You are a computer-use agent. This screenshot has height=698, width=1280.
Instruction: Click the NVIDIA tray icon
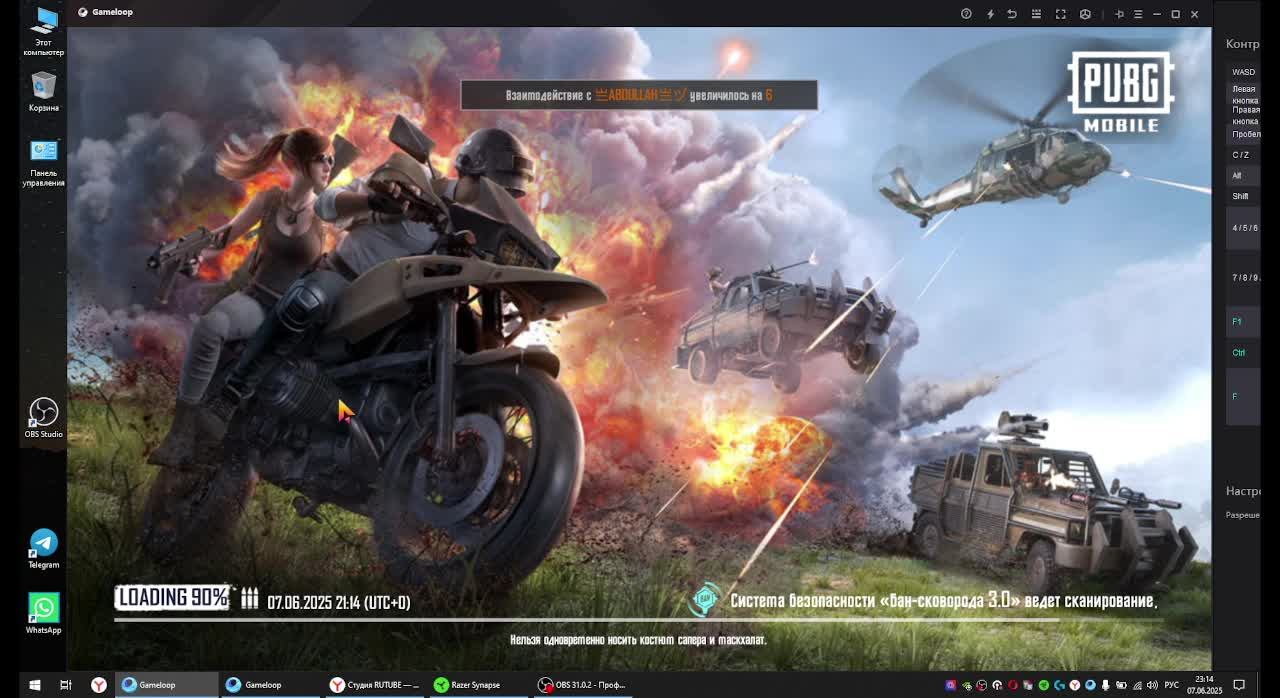pyautogui.click(x=967, y=685)
